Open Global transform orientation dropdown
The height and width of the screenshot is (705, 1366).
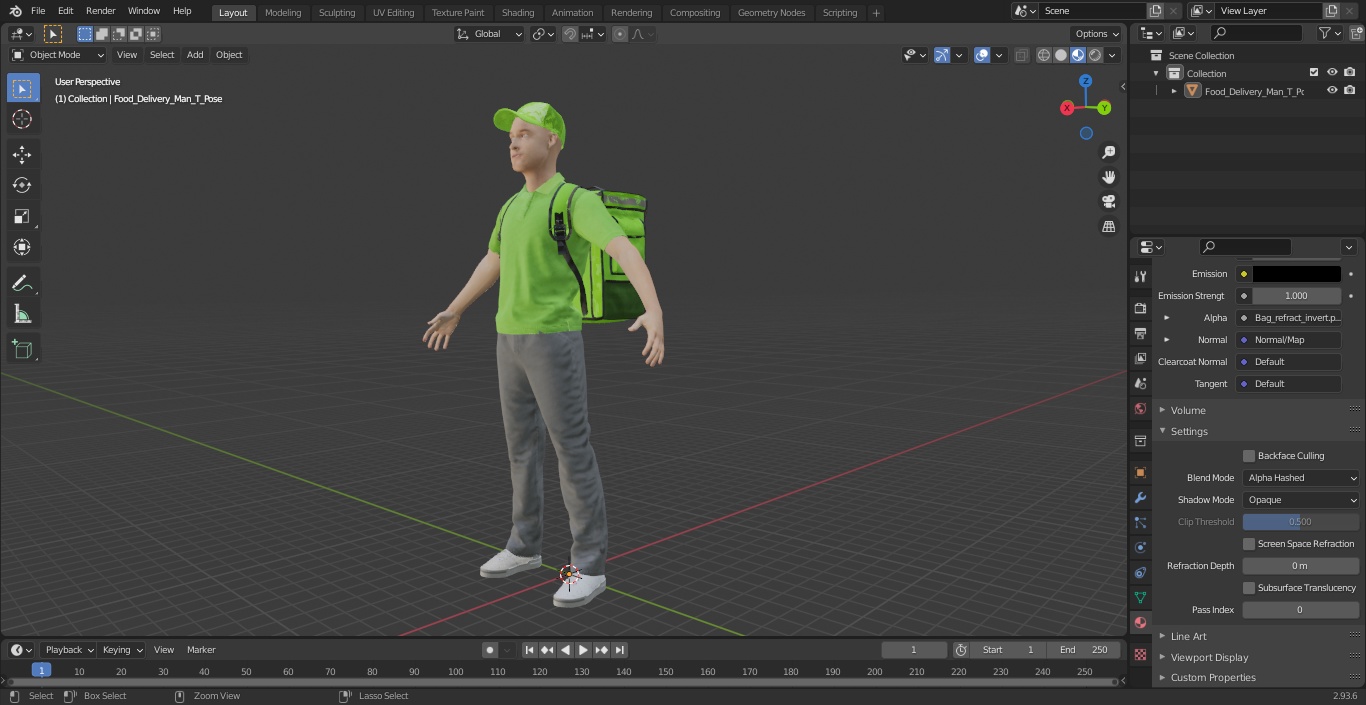coord(490,34)
